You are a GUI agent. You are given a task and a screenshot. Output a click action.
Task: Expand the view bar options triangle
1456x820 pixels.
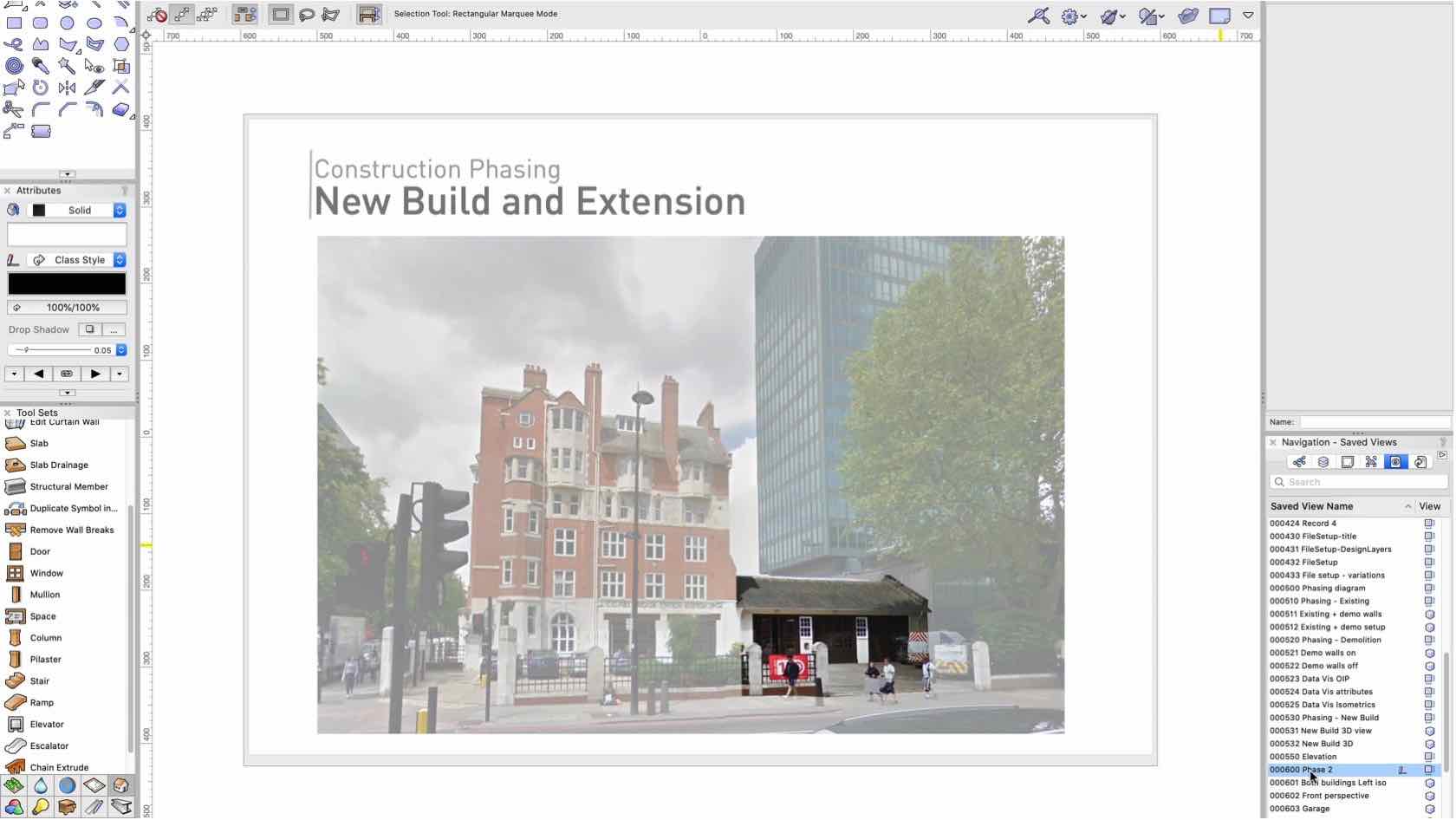click(1248, 15)
